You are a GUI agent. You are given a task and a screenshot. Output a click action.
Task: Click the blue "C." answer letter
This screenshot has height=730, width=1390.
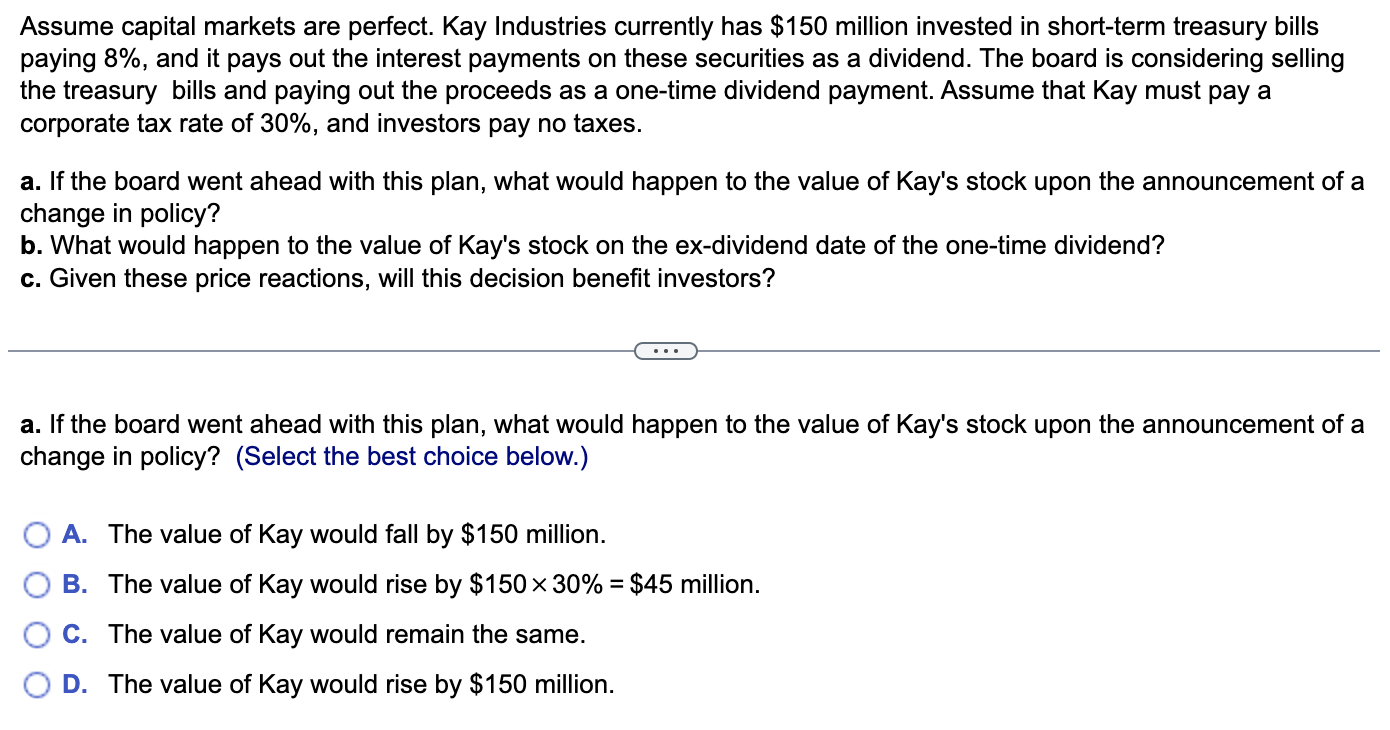(75, 634)
